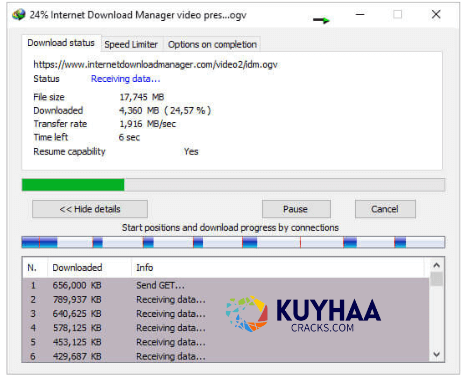Click the connections progress segment bar
463x376 pixels.
point(233,242)
